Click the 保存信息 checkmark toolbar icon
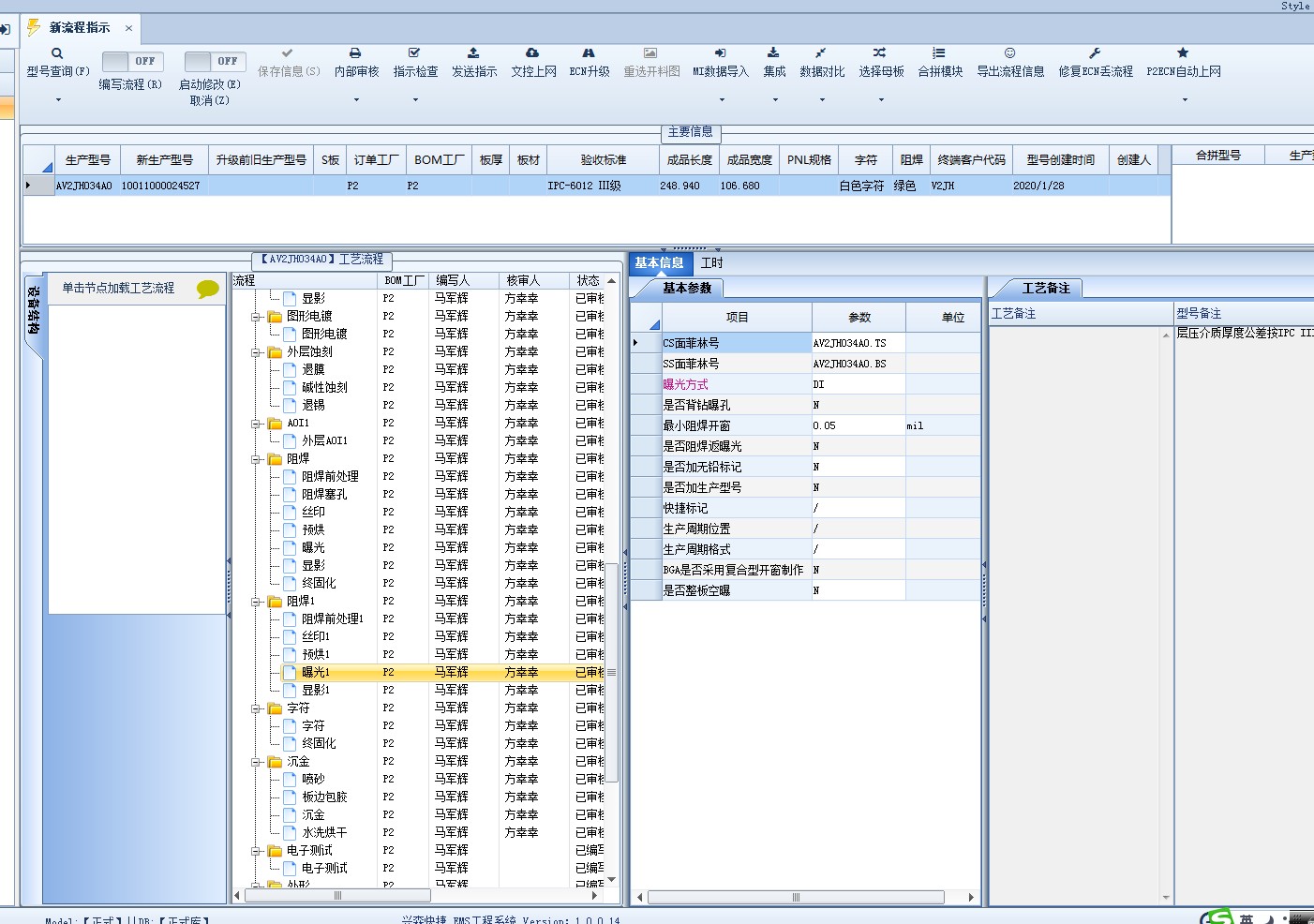1314x924 pixels. tap(288, 53)
